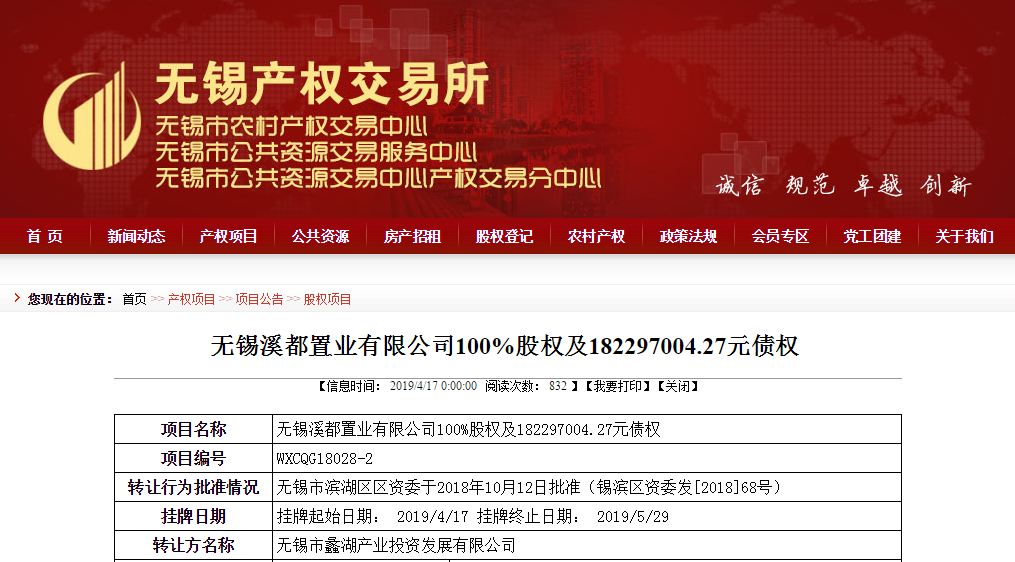The image size is (1015, 562).
Task: Open the 关于我们 navigation item
Action: click(x=964, y=236)
